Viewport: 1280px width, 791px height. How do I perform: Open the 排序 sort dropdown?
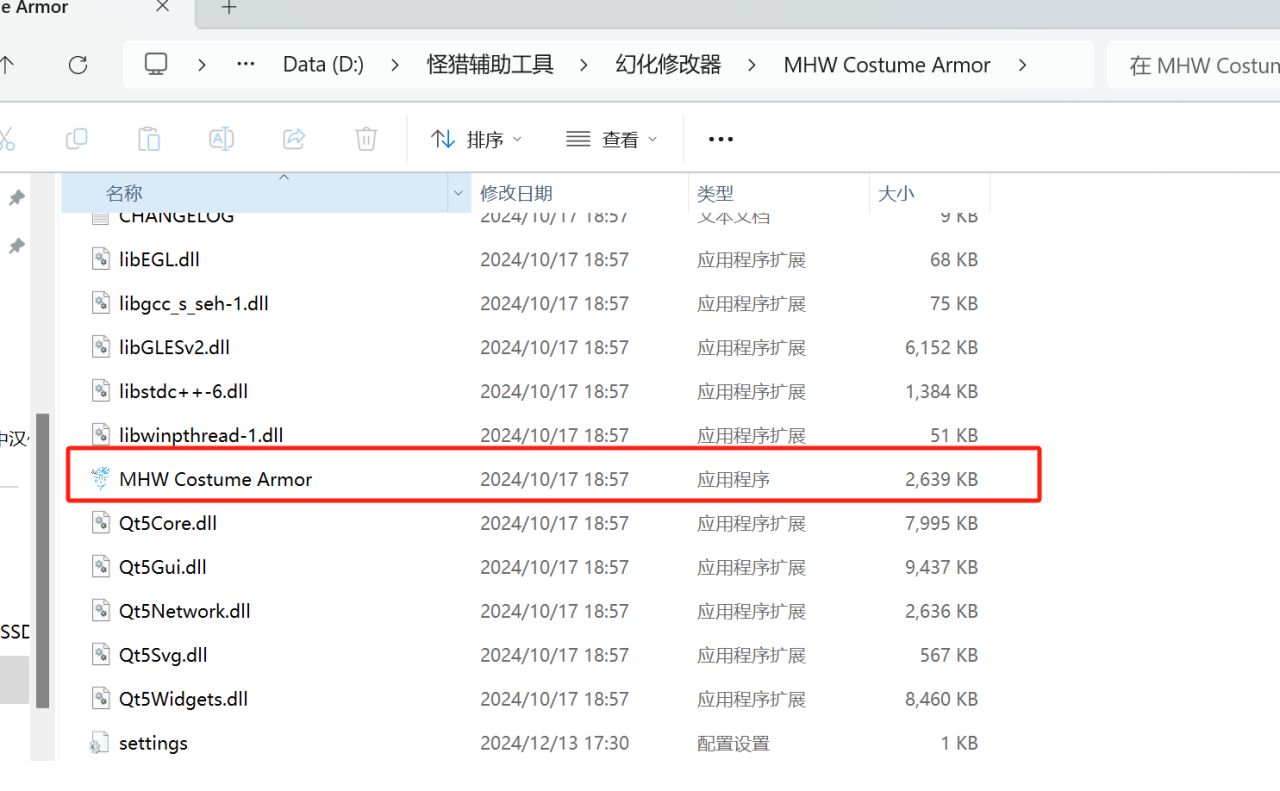pos(476,139)
